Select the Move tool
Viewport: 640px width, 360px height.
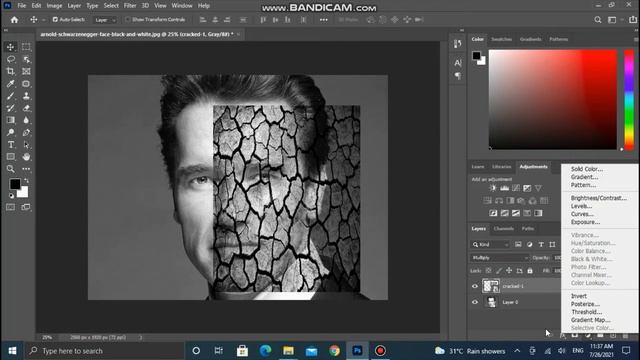pos(11,47)
